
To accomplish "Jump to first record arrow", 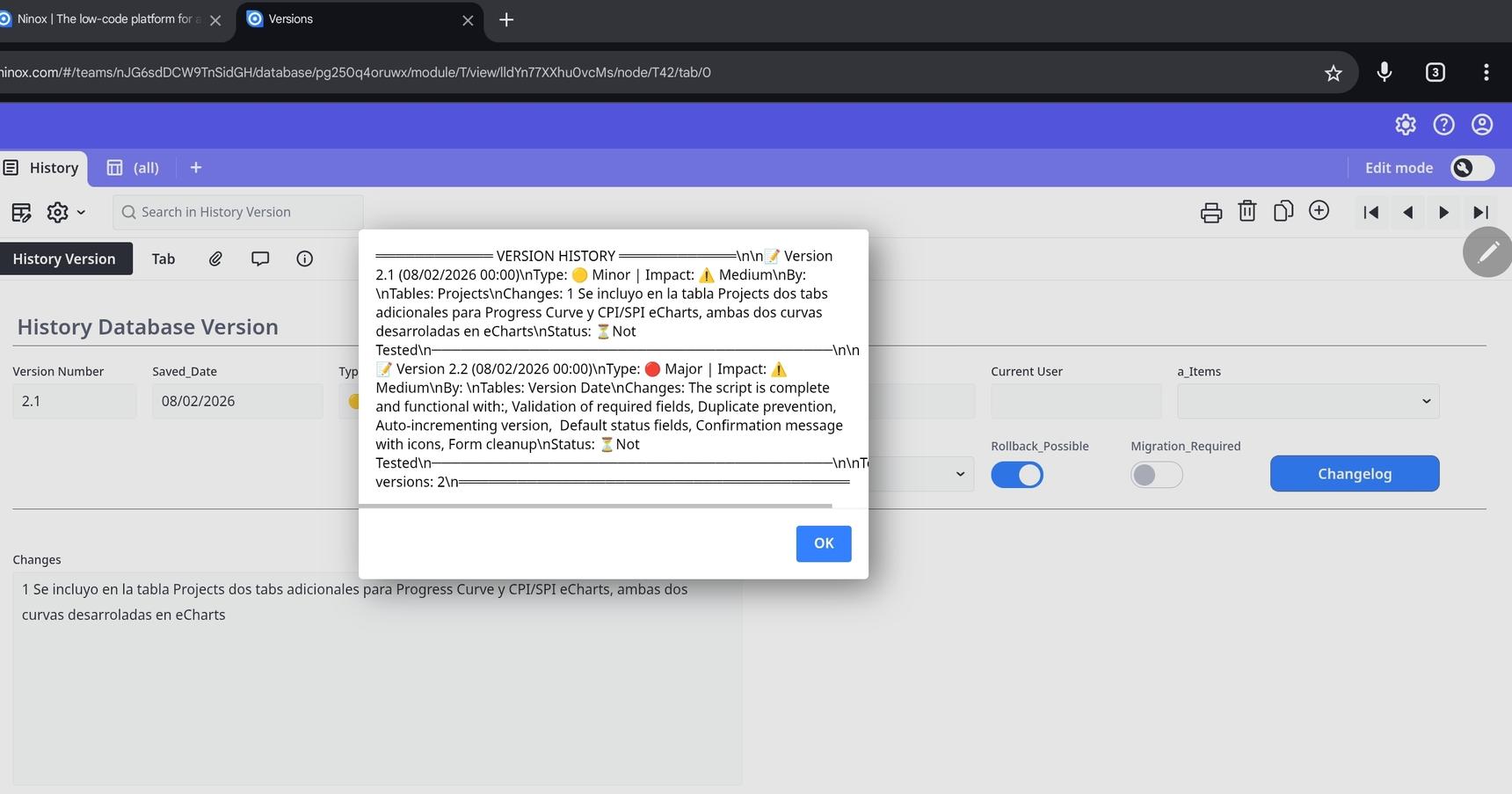I will pyautogui.click(x=1370, y=212).
